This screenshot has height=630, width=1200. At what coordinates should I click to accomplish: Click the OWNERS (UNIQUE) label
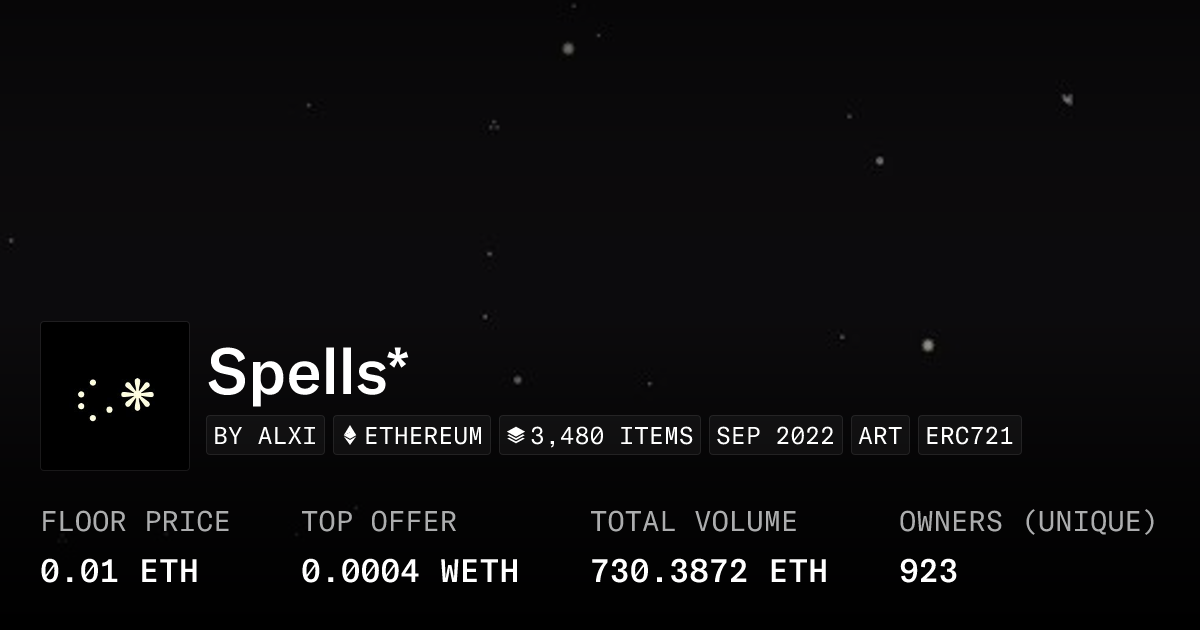pyautogui.click(x=1027, y=522)
